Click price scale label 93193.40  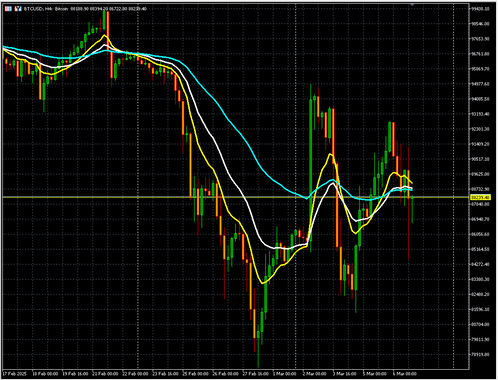coord(480,114)
